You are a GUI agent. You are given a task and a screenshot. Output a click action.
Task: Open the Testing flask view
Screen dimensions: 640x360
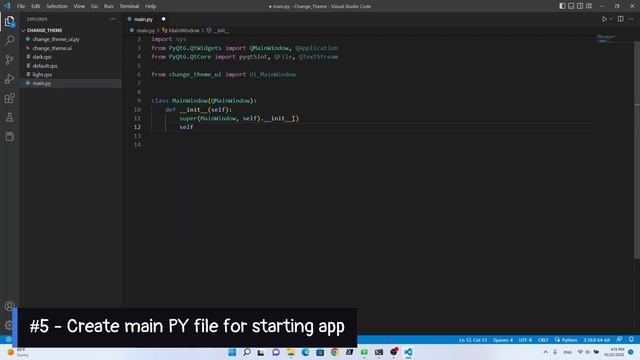(9, 117)
